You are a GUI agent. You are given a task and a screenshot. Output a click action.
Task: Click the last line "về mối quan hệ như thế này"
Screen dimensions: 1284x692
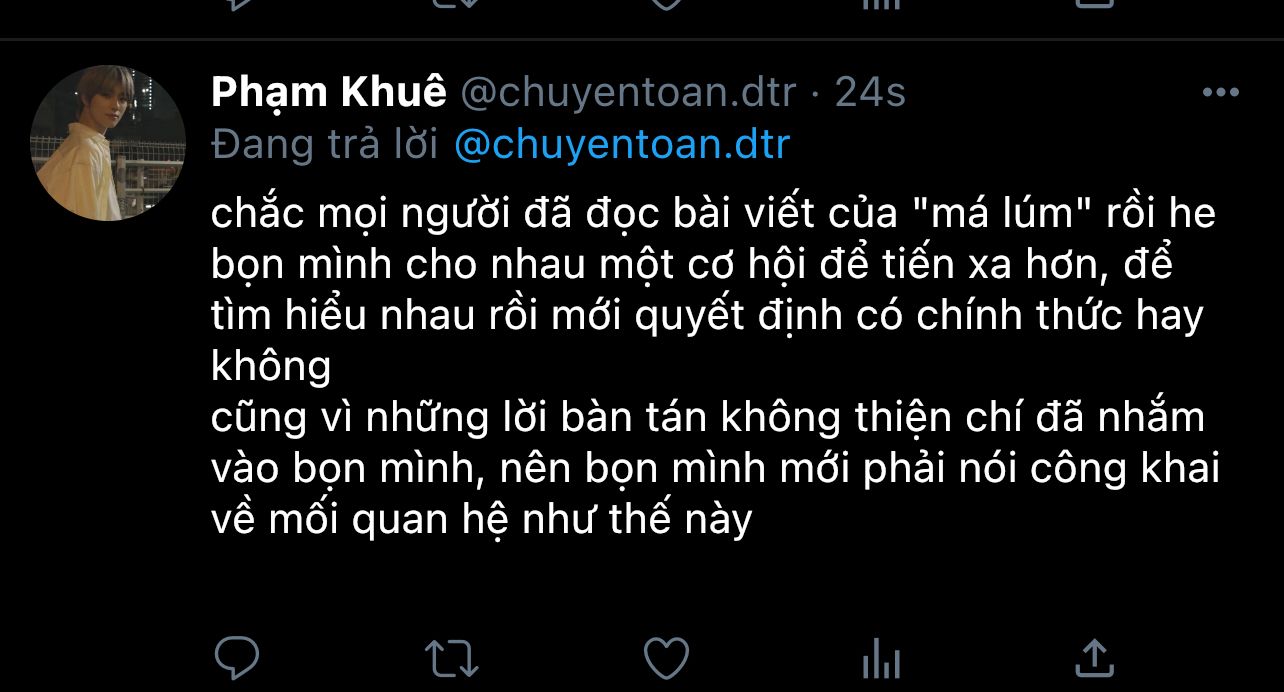[x=481, y=519]
